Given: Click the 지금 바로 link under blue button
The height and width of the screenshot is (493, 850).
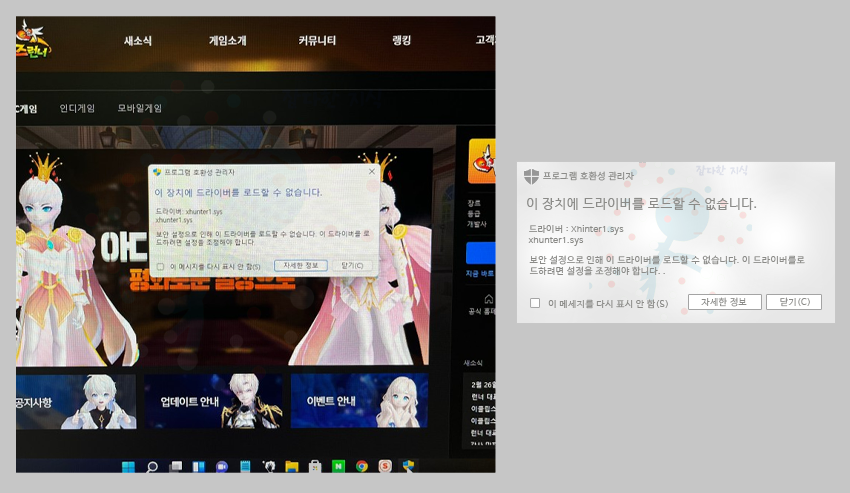Looking at the screenshot, I should click(x=480, y=274).
